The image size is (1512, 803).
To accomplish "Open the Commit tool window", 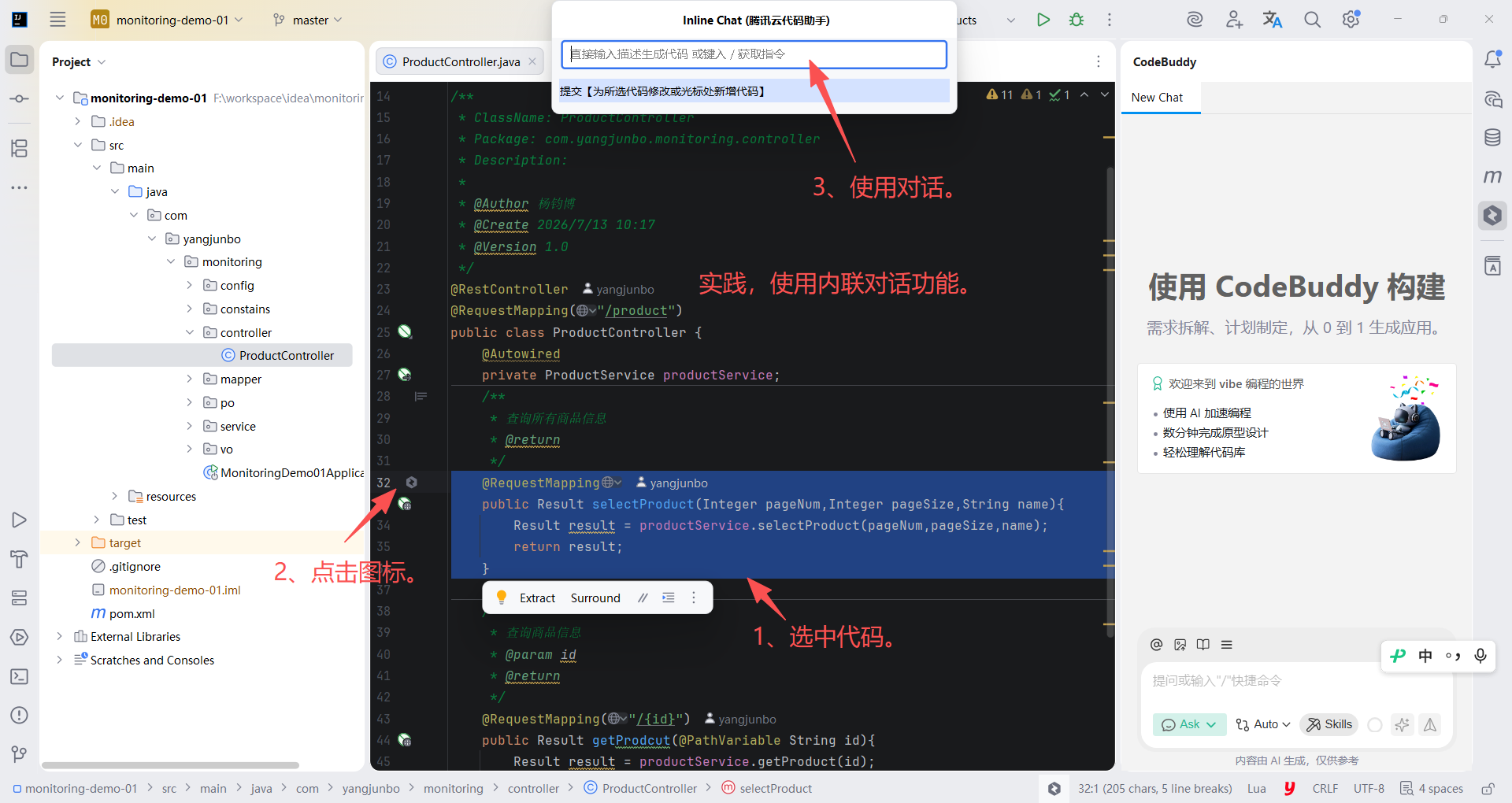I will (20, 99).
